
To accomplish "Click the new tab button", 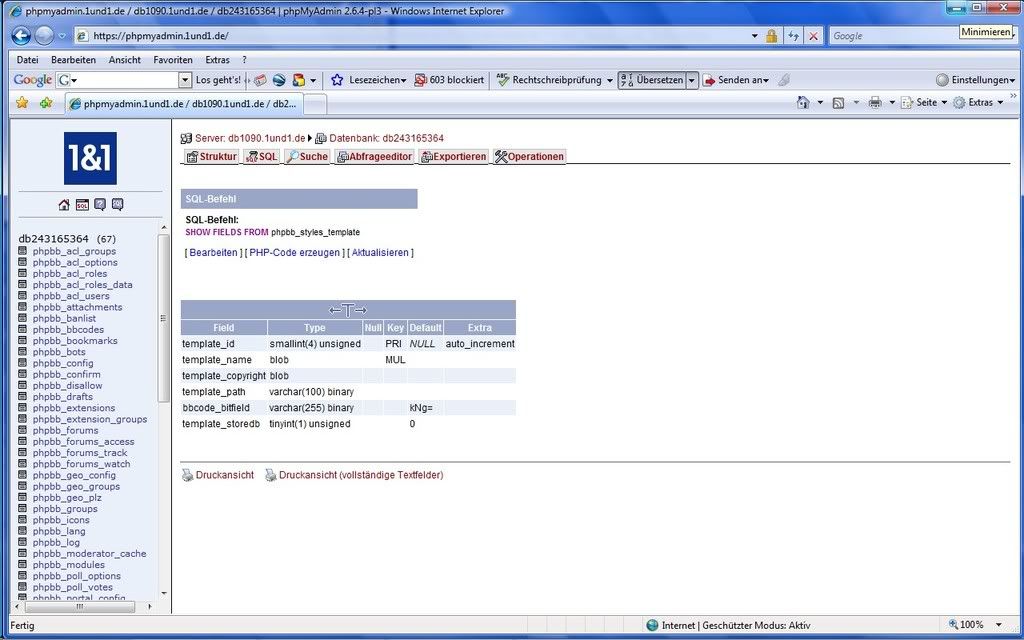I will click(x=315, y=103).
